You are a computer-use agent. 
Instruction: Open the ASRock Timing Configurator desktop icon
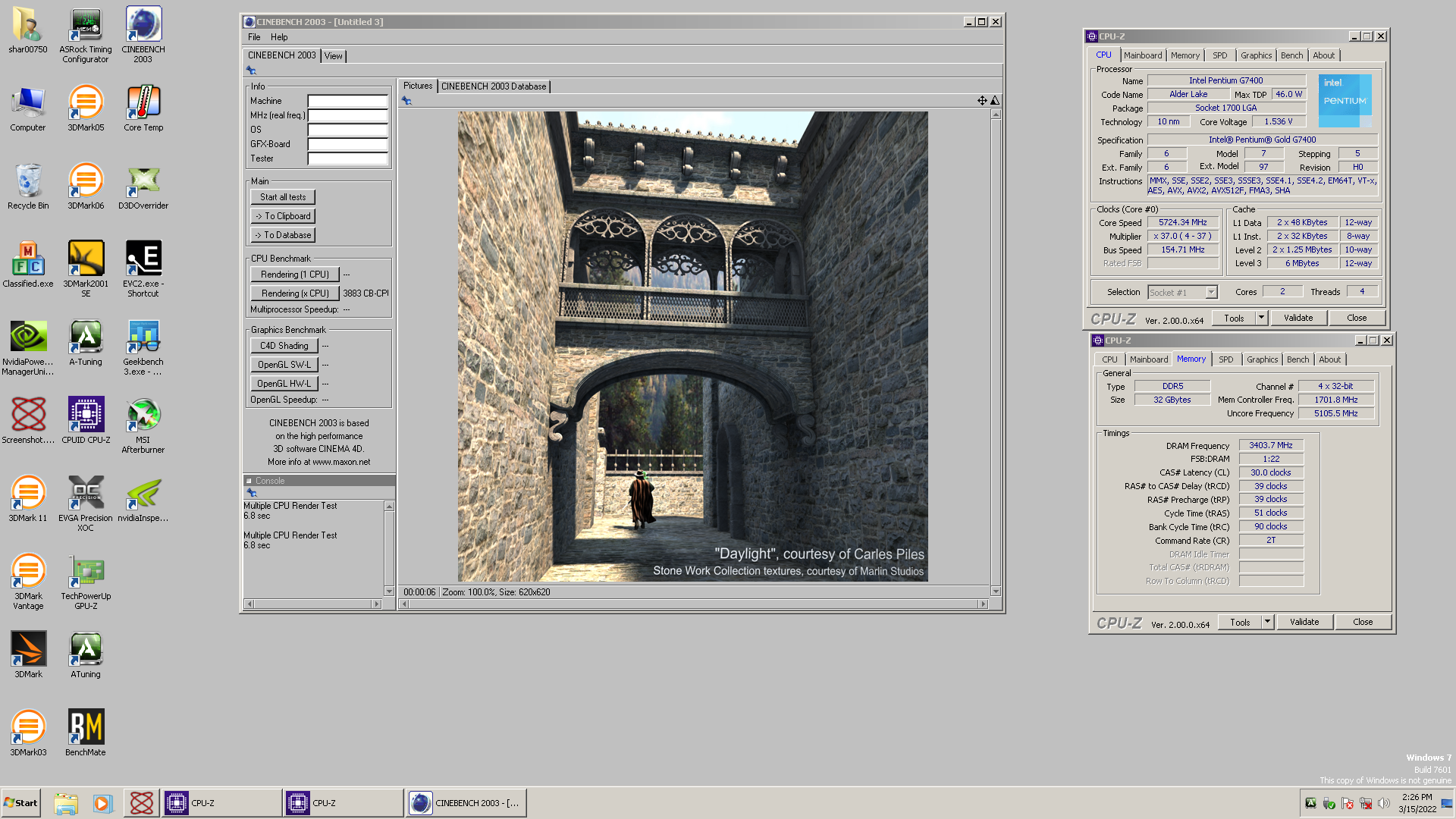tap(86, 34)
